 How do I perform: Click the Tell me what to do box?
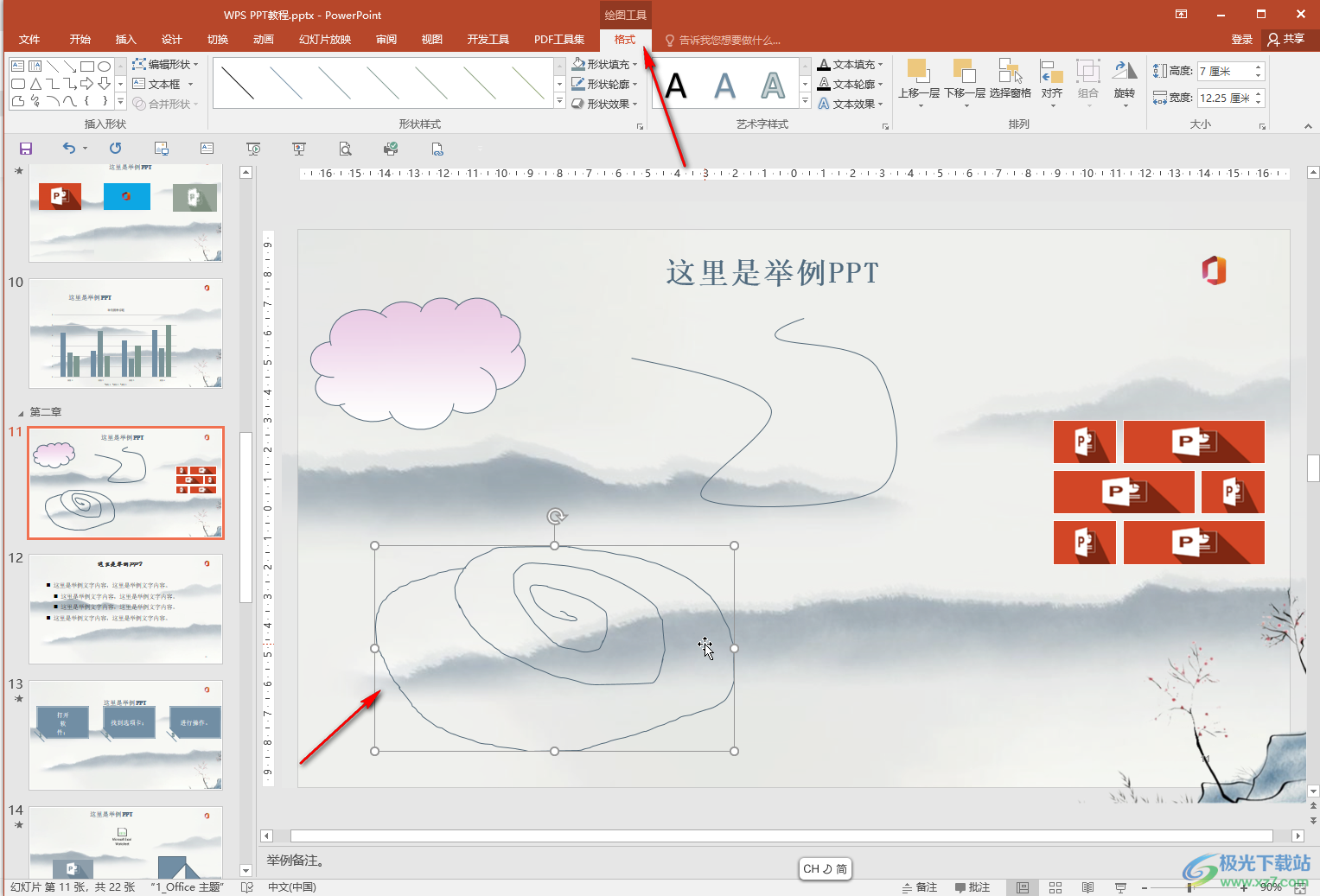point(723,41)
